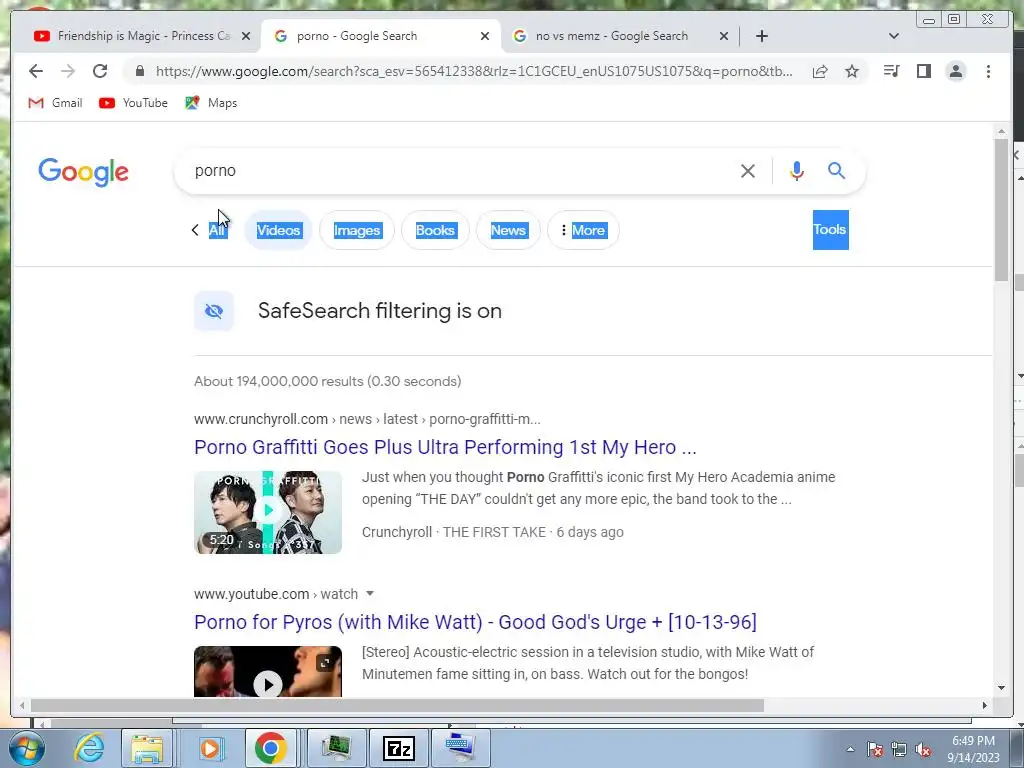Switch to the no vs memz Google tab

[x=611, y=36]
